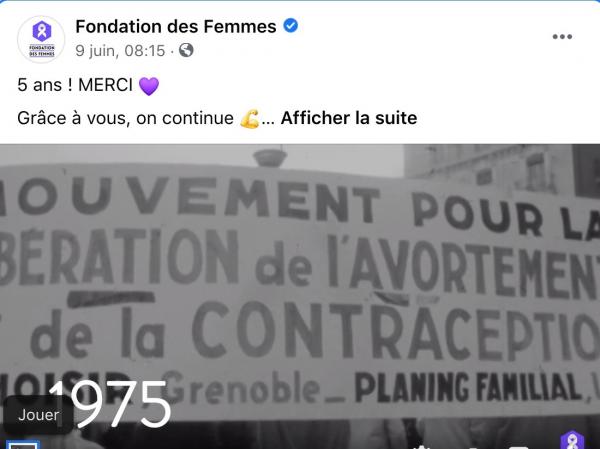Click the flexed biceps emoji
Image resolution: width=600 pixels, height=449 pixels.
click(249, 119)
